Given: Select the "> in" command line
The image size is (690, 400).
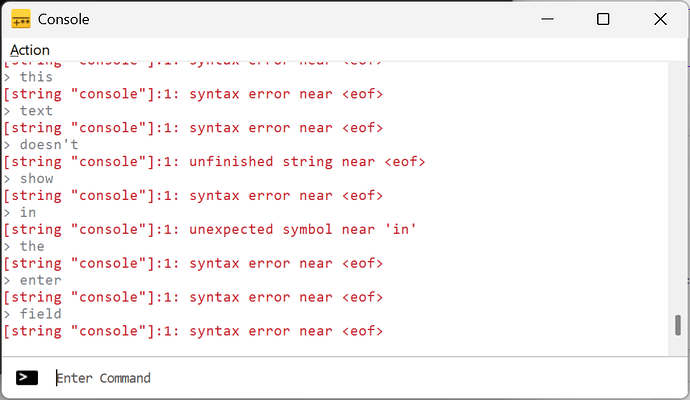Looking at the screenshot, I should pos(20,213).
